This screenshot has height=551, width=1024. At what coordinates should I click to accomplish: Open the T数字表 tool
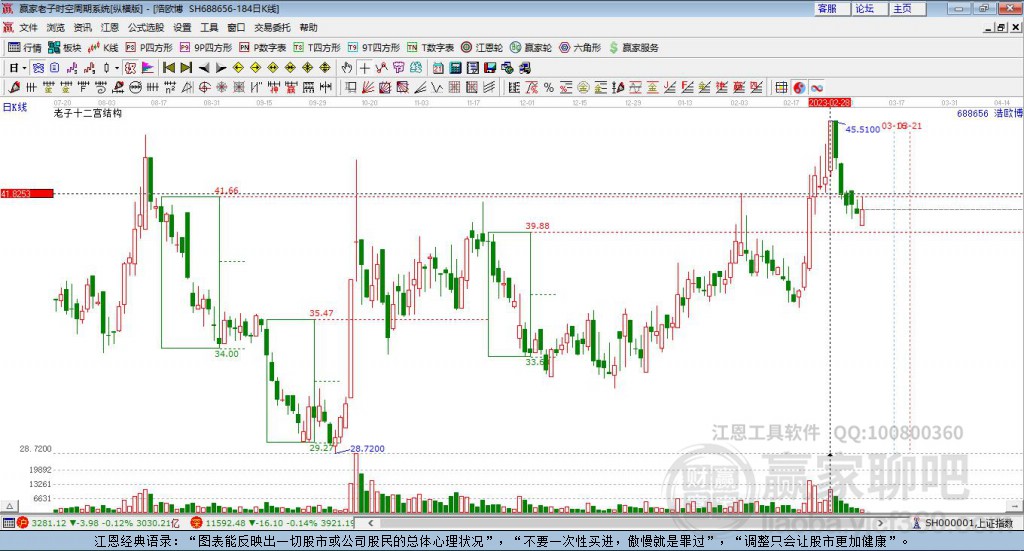(430, 48)
